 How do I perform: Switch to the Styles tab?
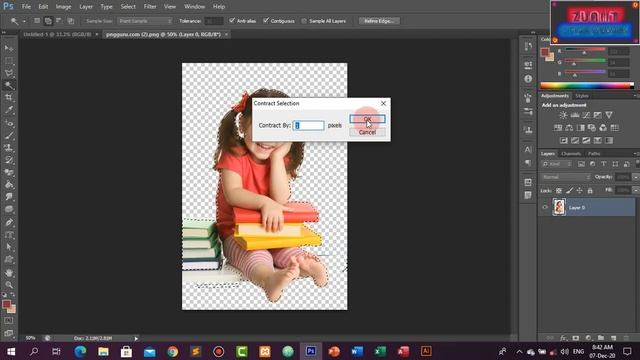(582, 96)
